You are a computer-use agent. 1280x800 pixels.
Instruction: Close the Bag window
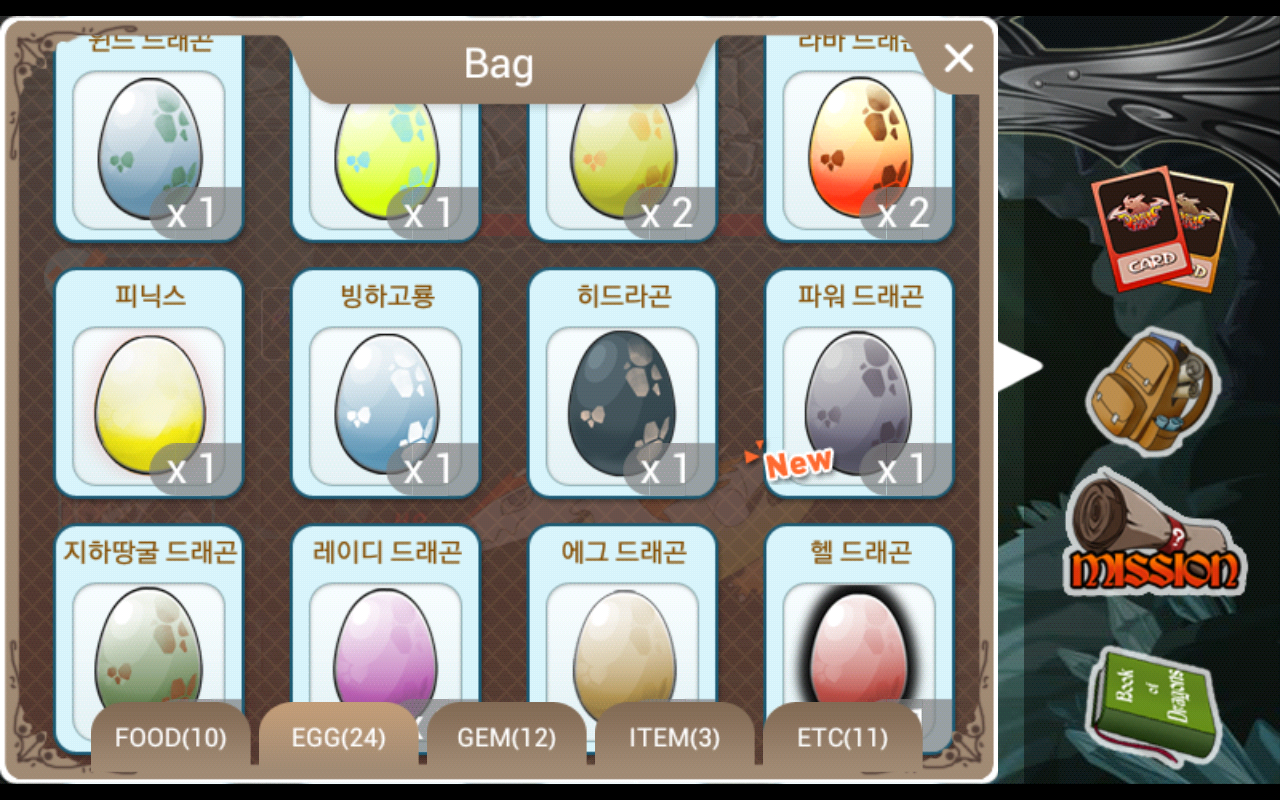click(958, 59)
